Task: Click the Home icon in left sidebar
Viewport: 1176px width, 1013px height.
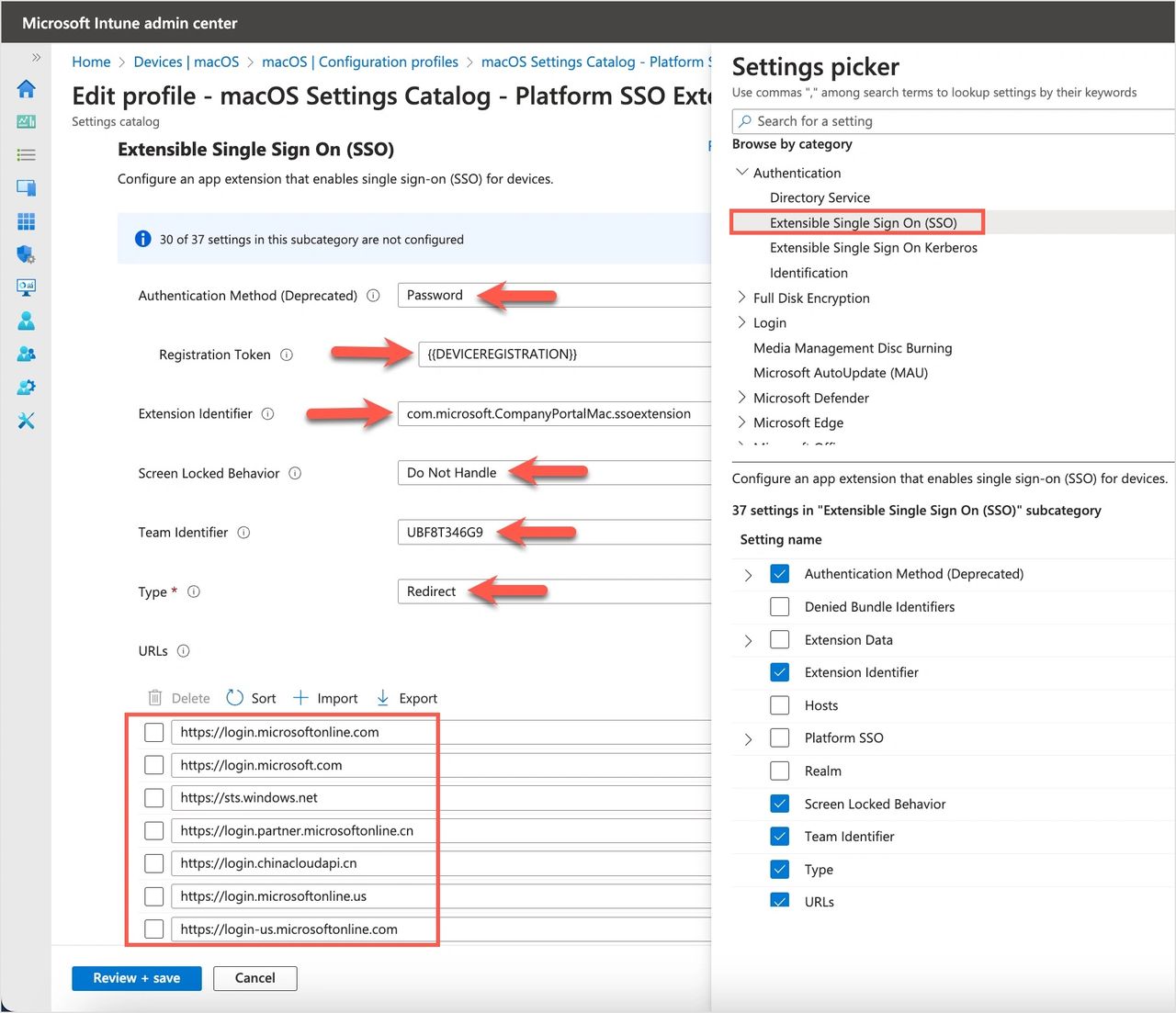Action: click(26, 89)
